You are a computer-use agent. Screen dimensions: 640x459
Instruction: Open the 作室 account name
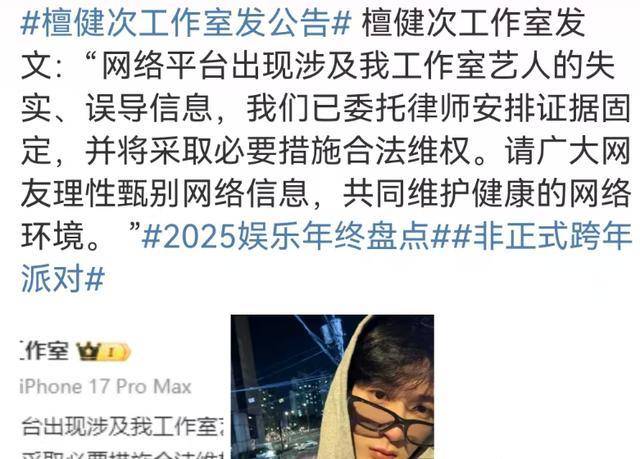[44, 351]
